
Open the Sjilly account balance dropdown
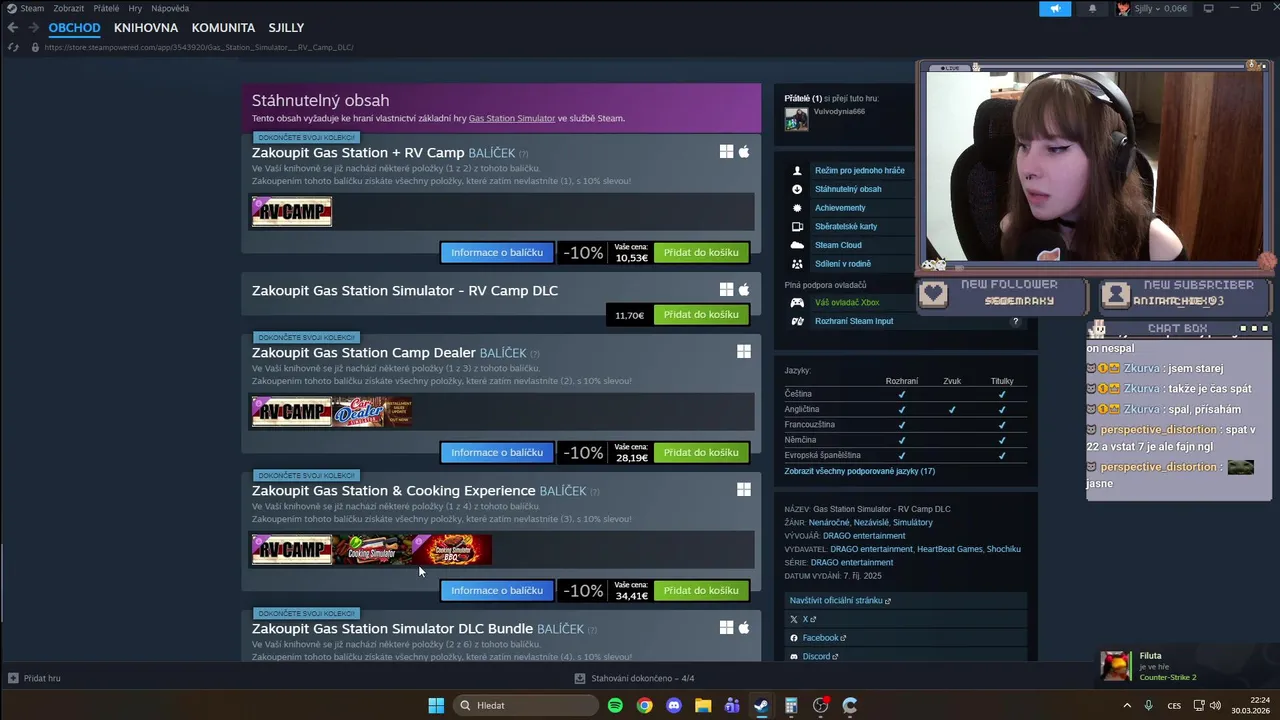coord(1153,9)
